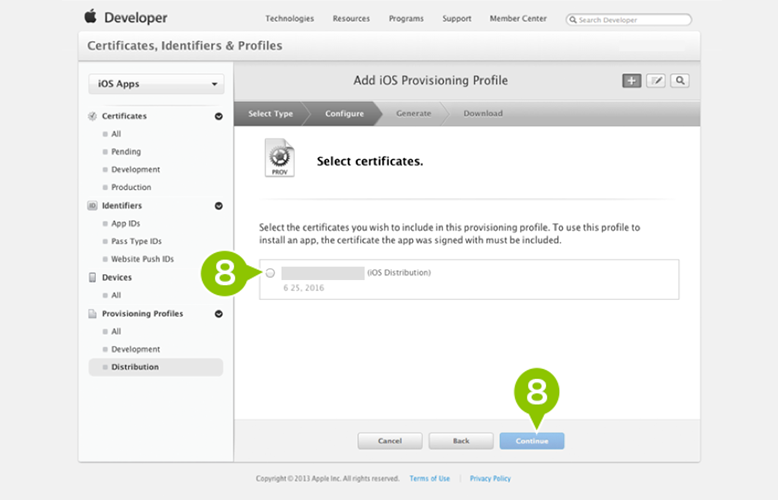Open the Resources menu

pyautogui.click(x=351, y=18)
